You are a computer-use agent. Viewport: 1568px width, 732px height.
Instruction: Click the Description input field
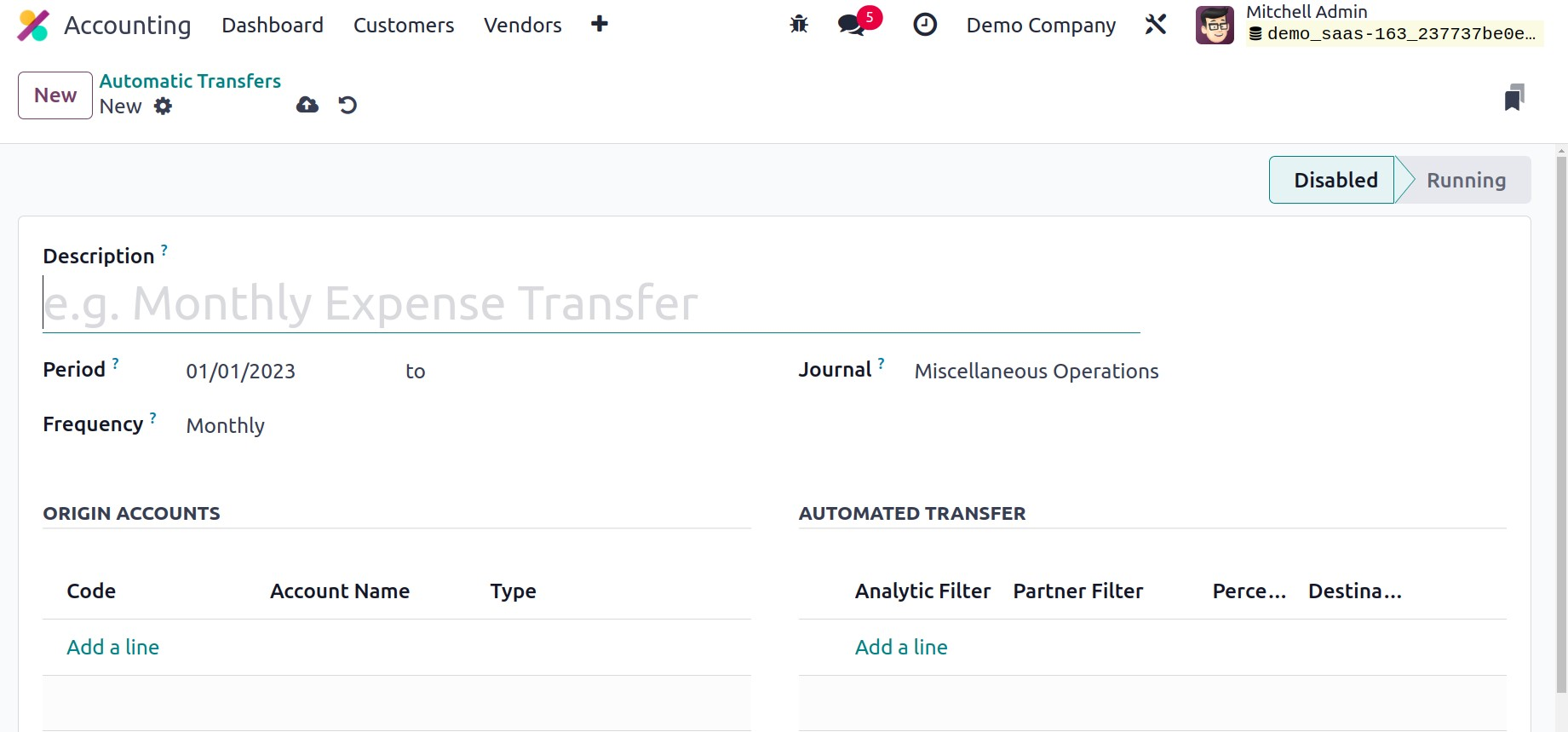click(x=590, y=304)
